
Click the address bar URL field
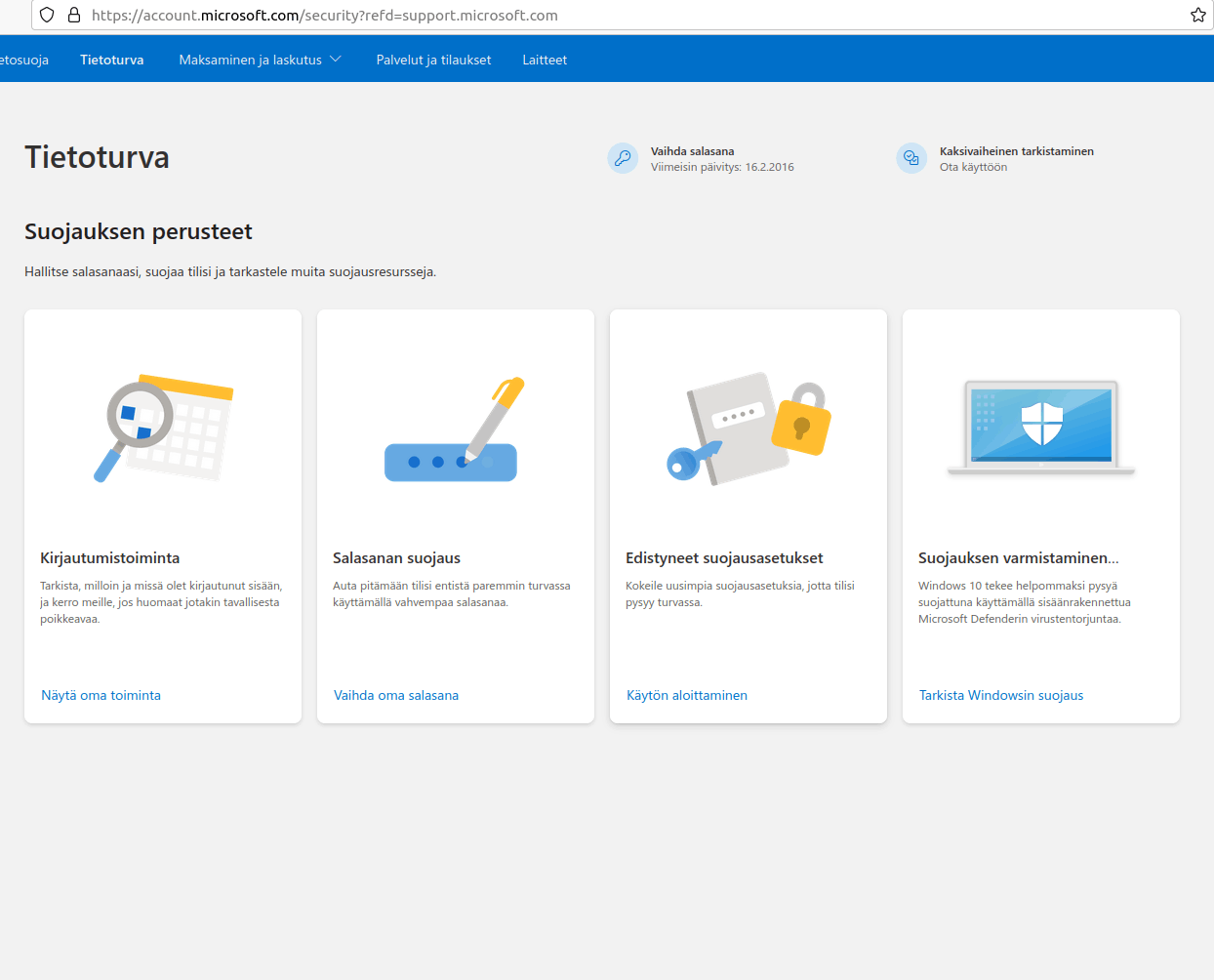[x=625, y=15]
